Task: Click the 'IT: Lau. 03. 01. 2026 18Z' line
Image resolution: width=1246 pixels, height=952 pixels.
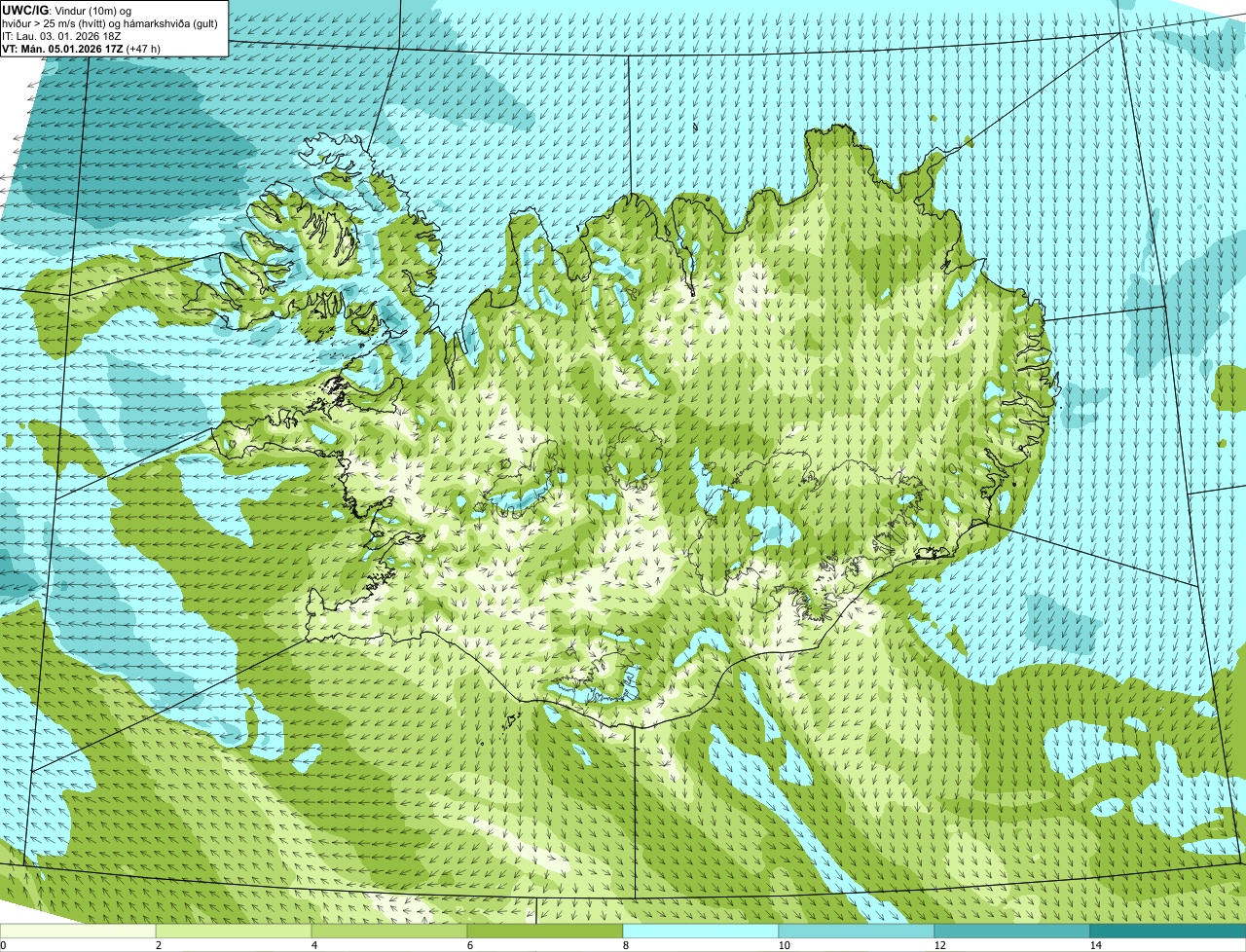Action: (62, 36)
